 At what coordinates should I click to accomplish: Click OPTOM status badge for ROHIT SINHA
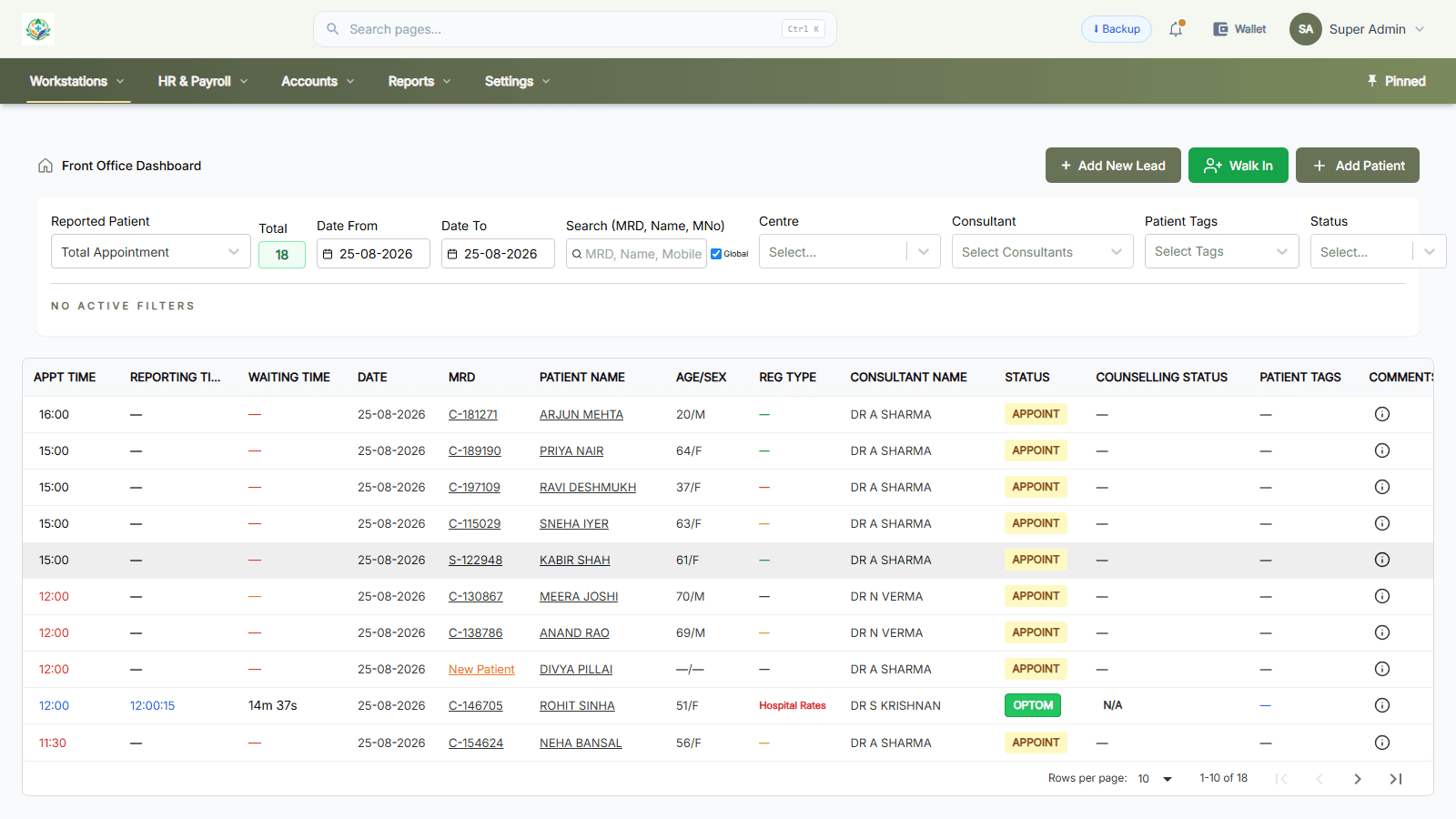[1033, 705]
